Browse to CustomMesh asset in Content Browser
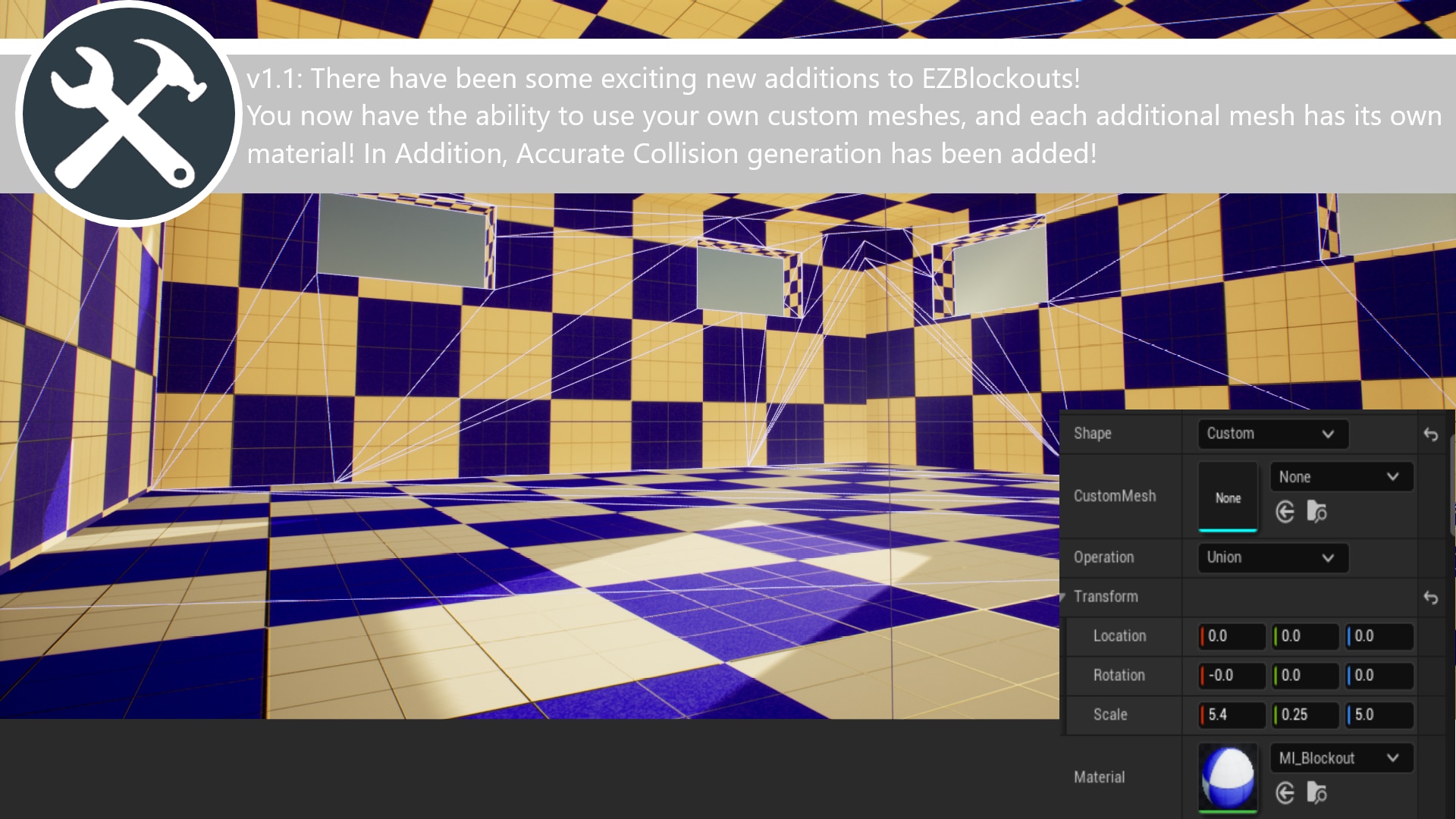 pyautogui.click(x=1317, y=512)
